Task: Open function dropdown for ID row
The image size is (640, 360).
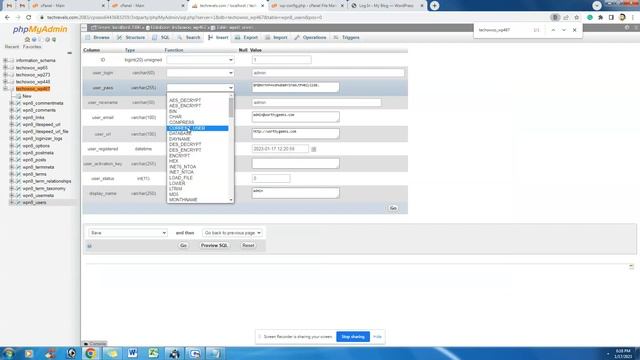Action: point(200,60)
